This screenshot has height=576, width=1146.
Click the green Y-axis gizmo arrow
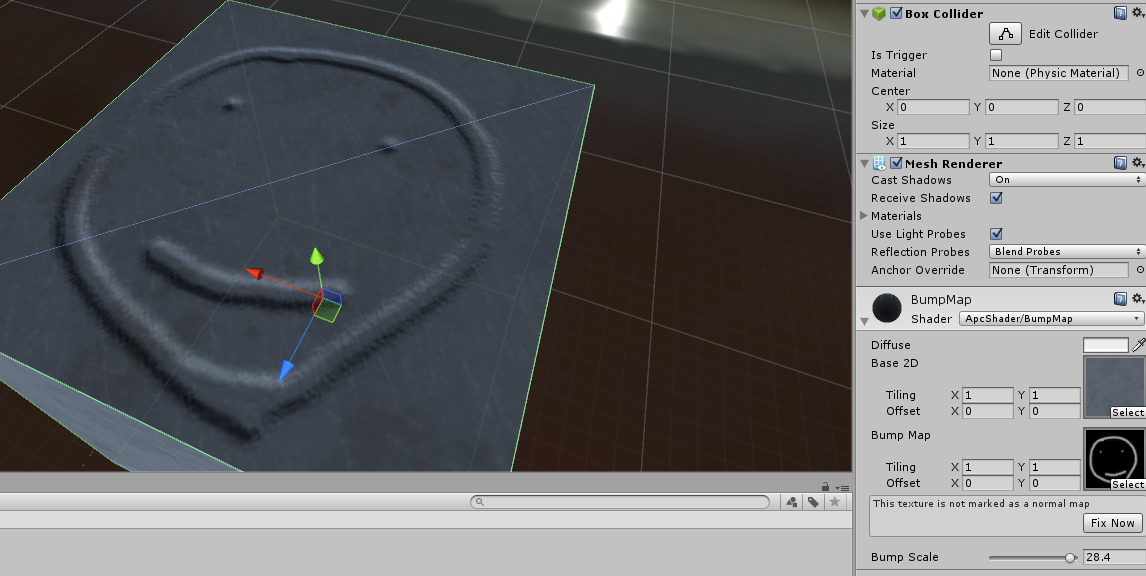click(316, 256)
